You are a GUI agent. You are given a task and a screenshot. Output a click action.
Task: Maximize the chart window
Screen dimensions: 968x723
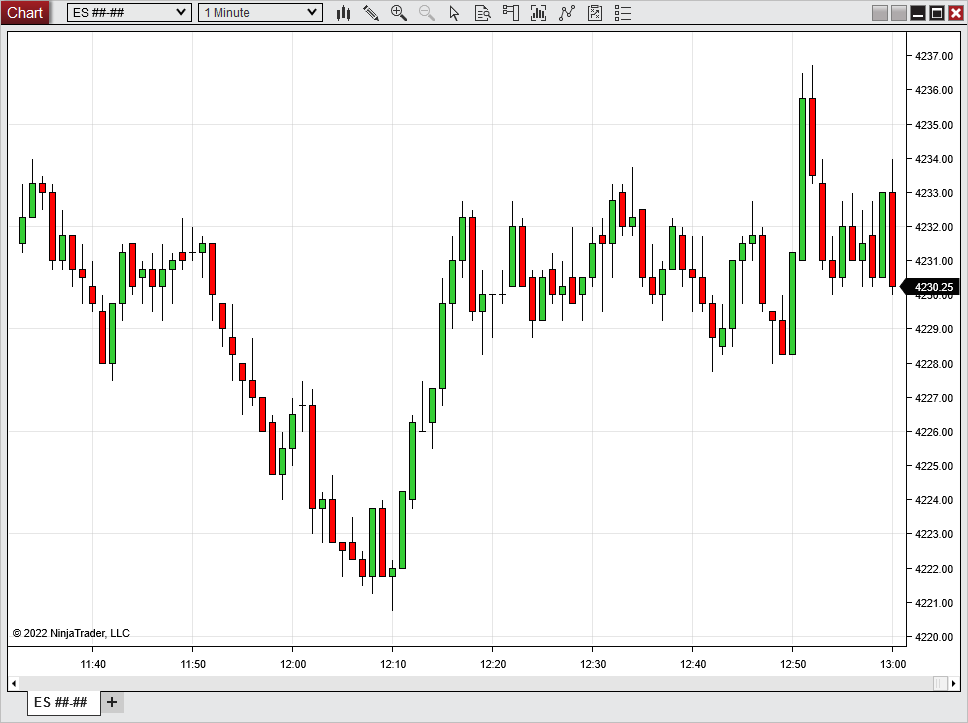point(937,13)
